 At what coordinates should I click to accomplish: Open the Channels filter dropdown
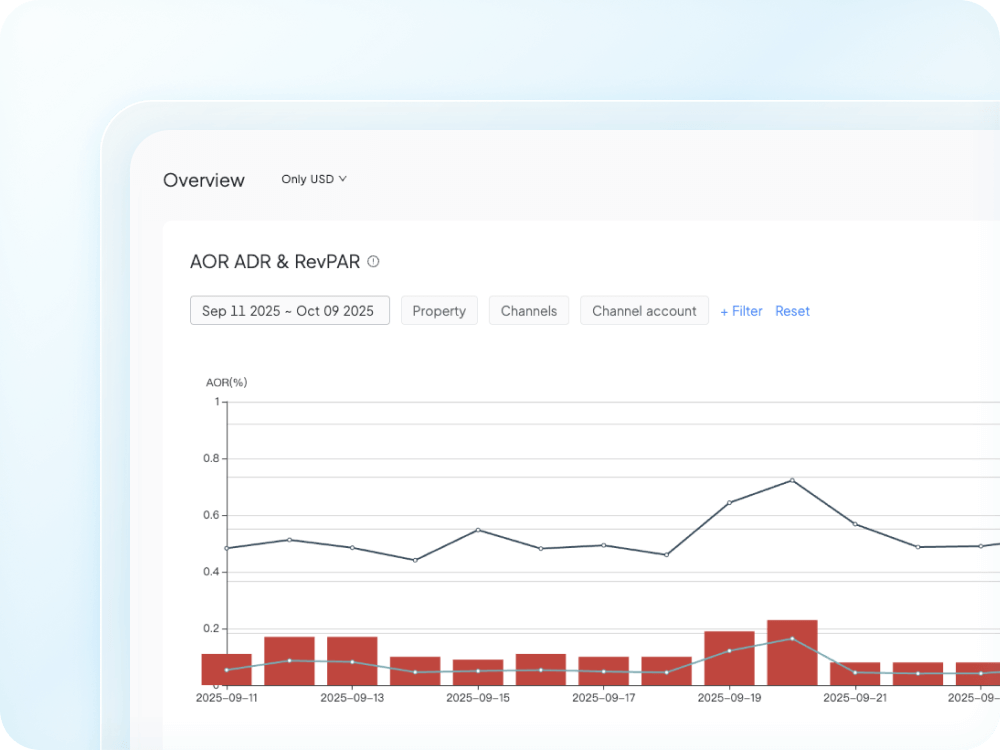[x=529, y=311]
